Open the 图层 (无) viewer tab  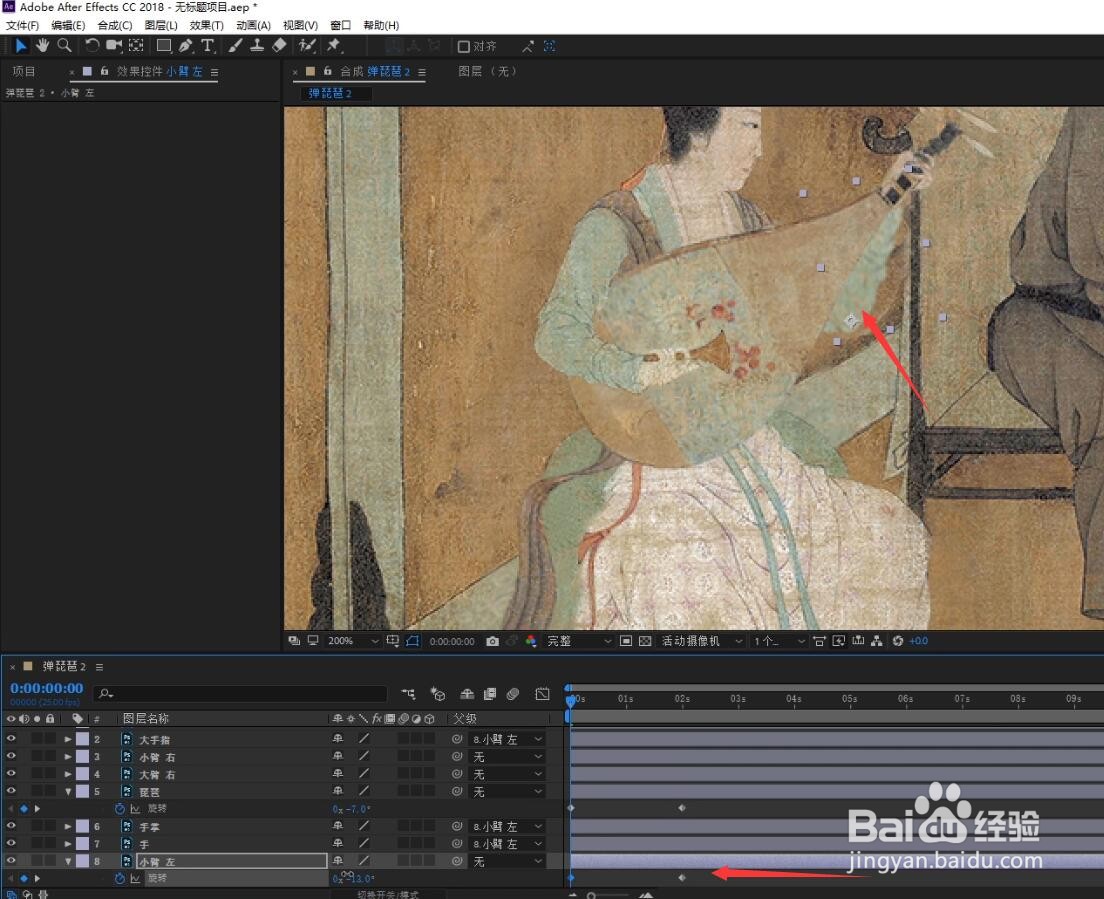click(x=488, y=71)
